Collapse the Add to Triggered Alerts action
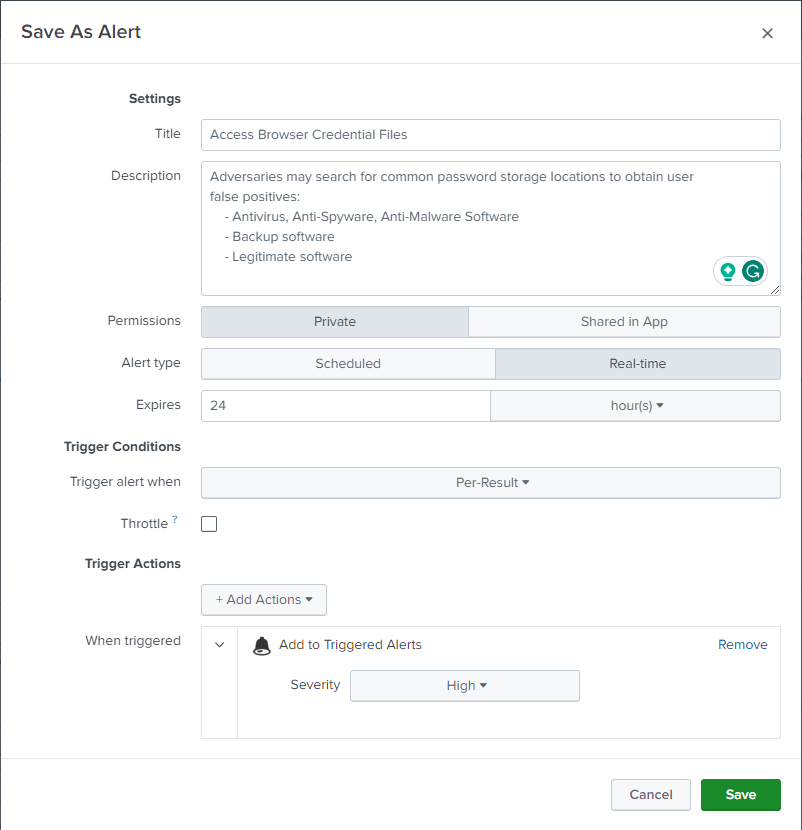 [x=218, y=644]
